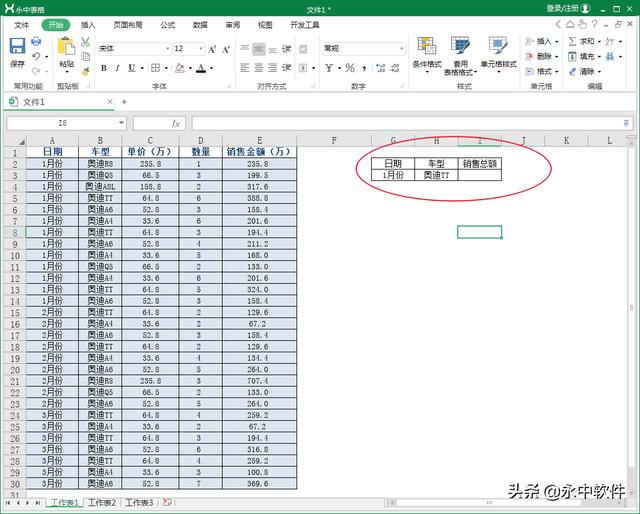Open 条件格式 conditional formatting
The width and height of the screenshot is (640, 514).
click(x=427, y=56)
